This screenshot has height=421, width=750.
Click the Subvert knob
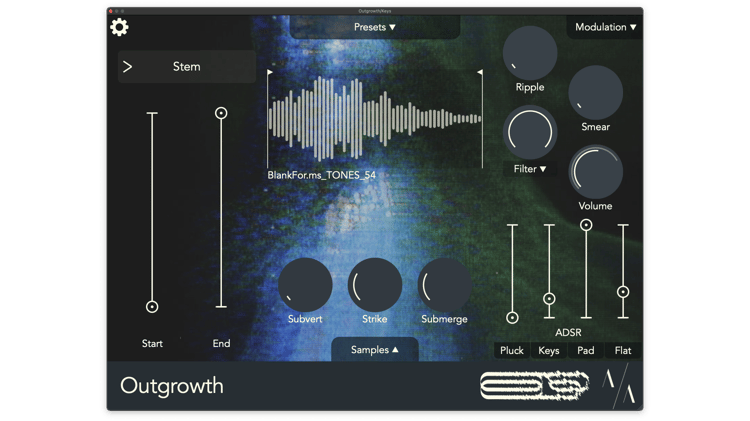pos(305,285)
